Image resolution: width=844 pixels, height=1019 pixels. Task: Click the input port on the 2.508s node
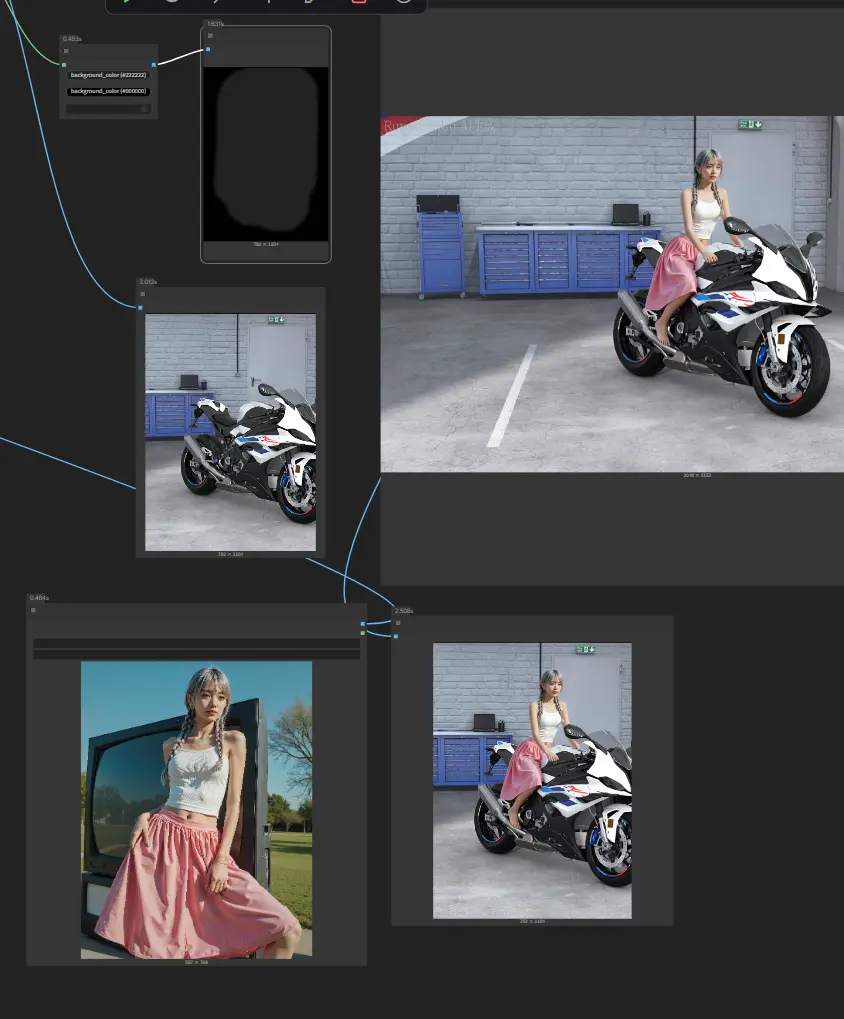[396, 636]
